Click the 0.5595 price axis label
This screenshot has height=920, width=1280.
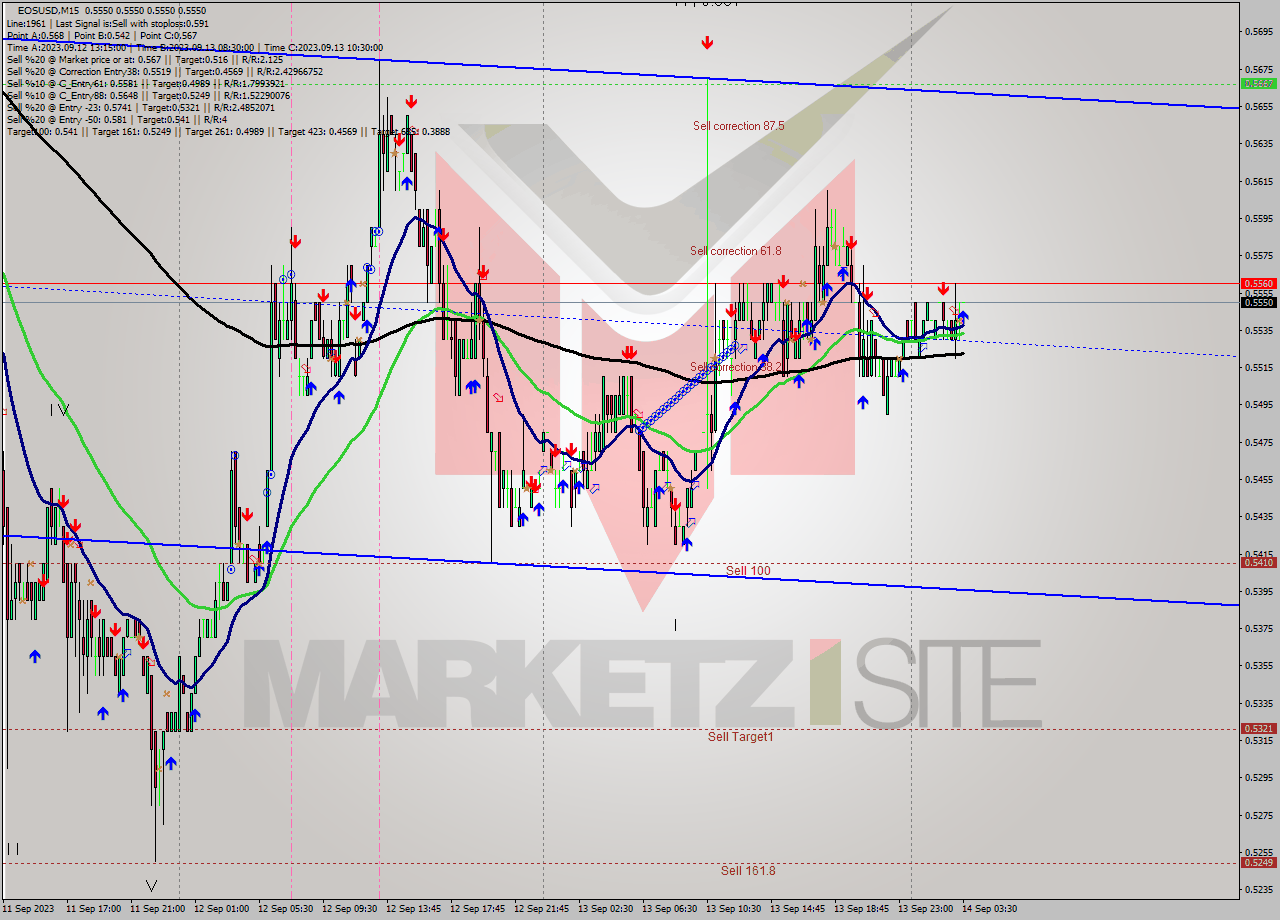pyautogui.click(x=1257, y=218)
